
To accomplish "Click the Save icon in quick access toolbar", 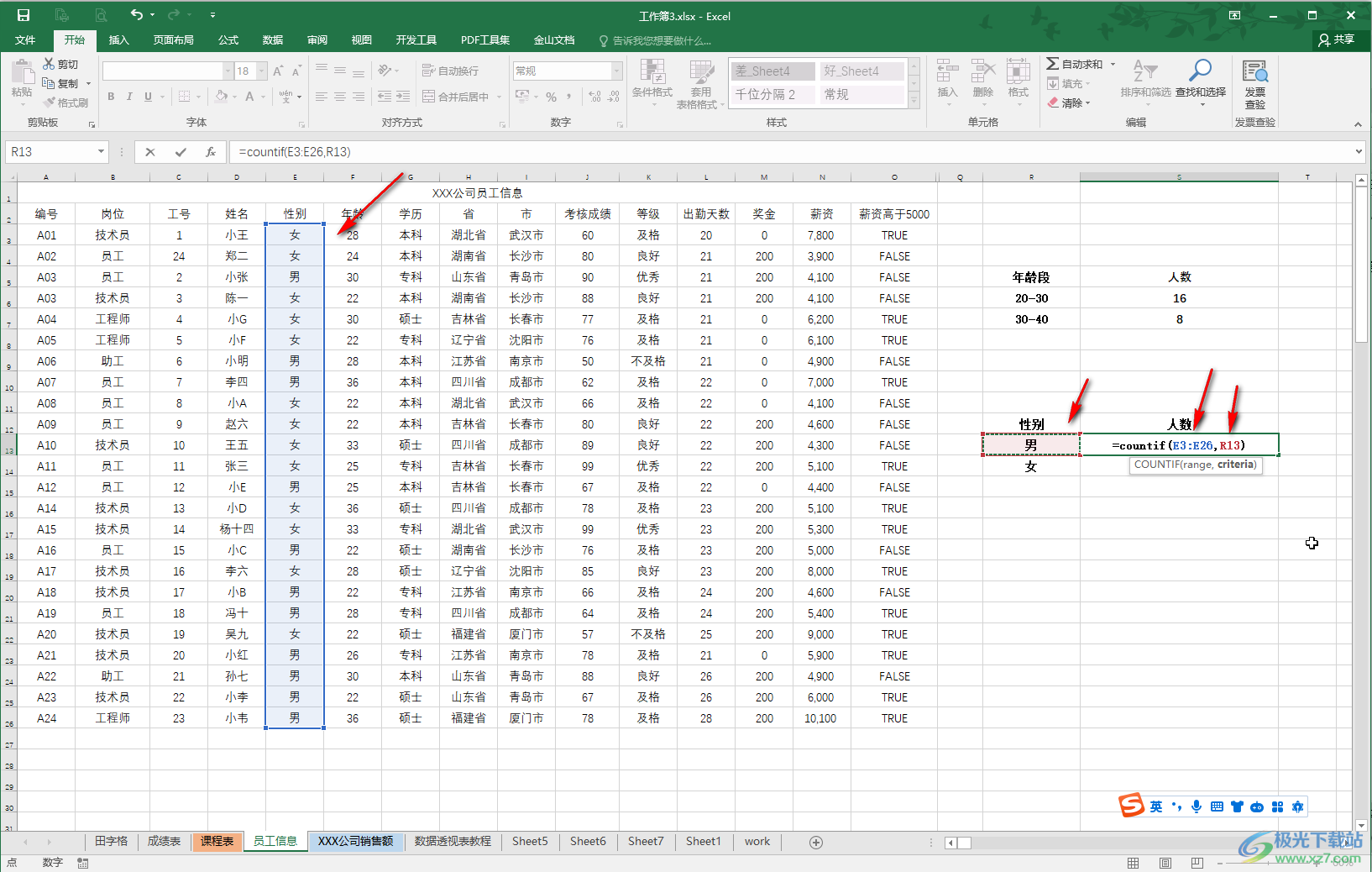I will click(24, 15).
